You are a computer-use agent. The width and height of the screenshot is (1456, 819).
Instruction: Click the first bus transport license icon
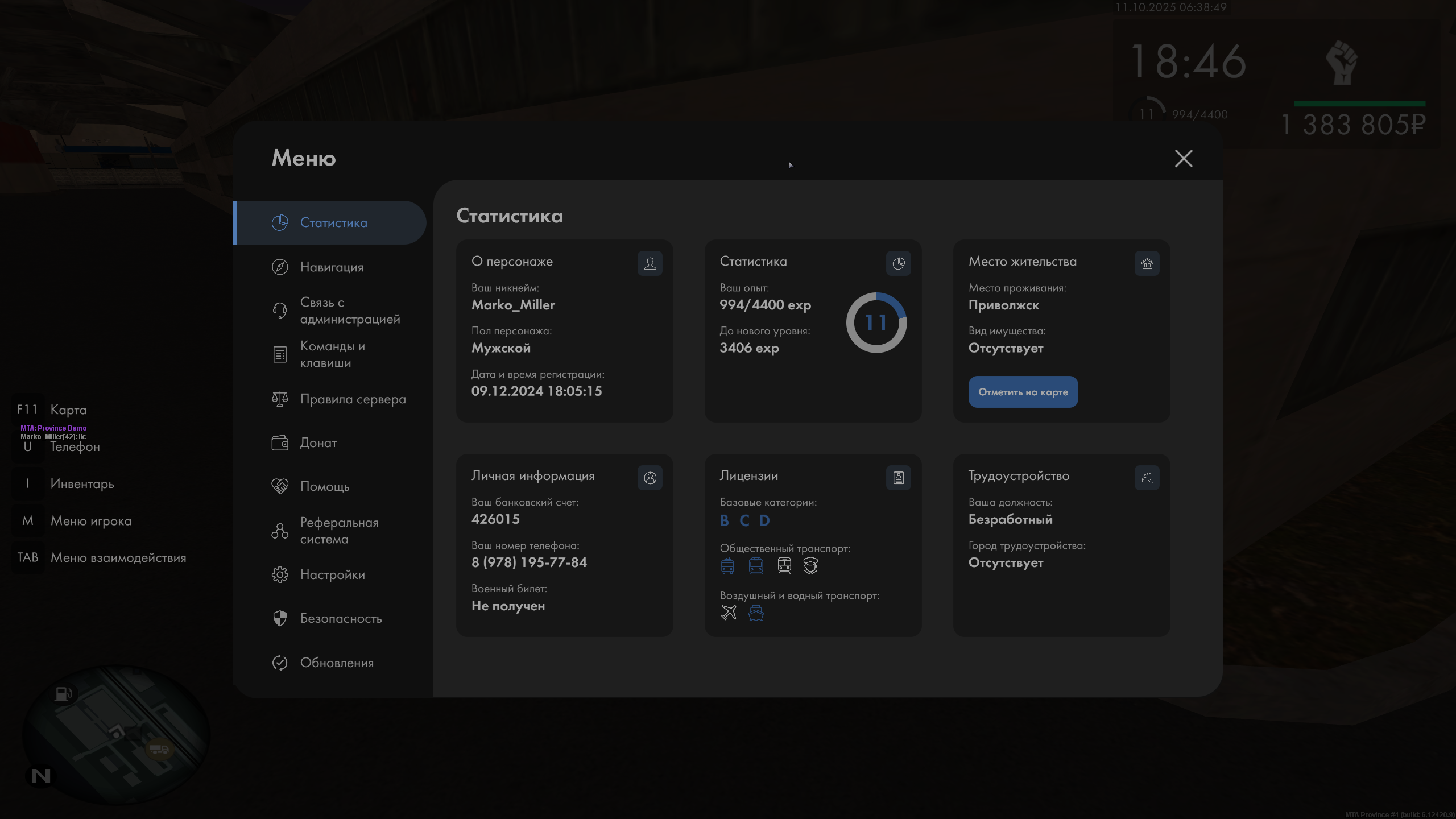pos(727,565)
